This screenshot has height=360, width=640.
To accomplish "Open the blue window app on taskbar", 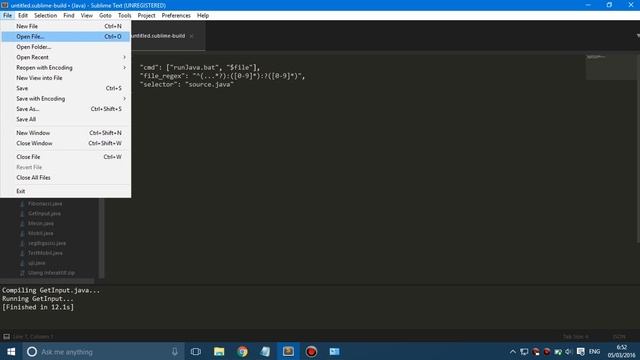I will pyautogui.click(x=335, y=351).
